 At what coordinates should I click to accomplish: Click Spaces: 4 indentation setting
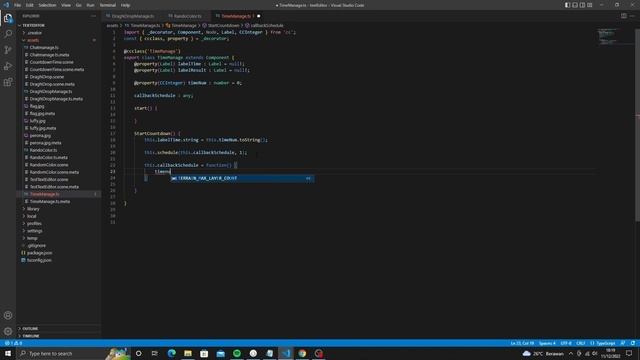tap(547, 343)
